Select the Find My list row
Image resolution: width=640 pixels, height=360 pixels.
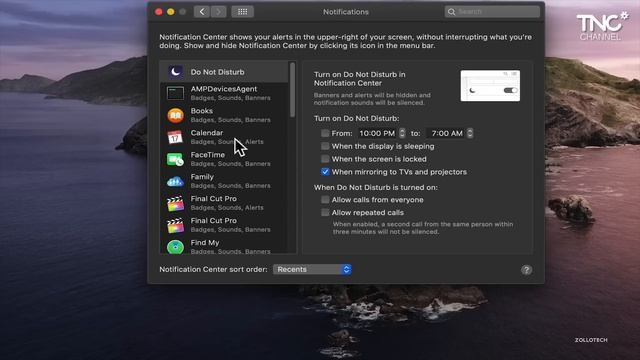coord(224,246)
